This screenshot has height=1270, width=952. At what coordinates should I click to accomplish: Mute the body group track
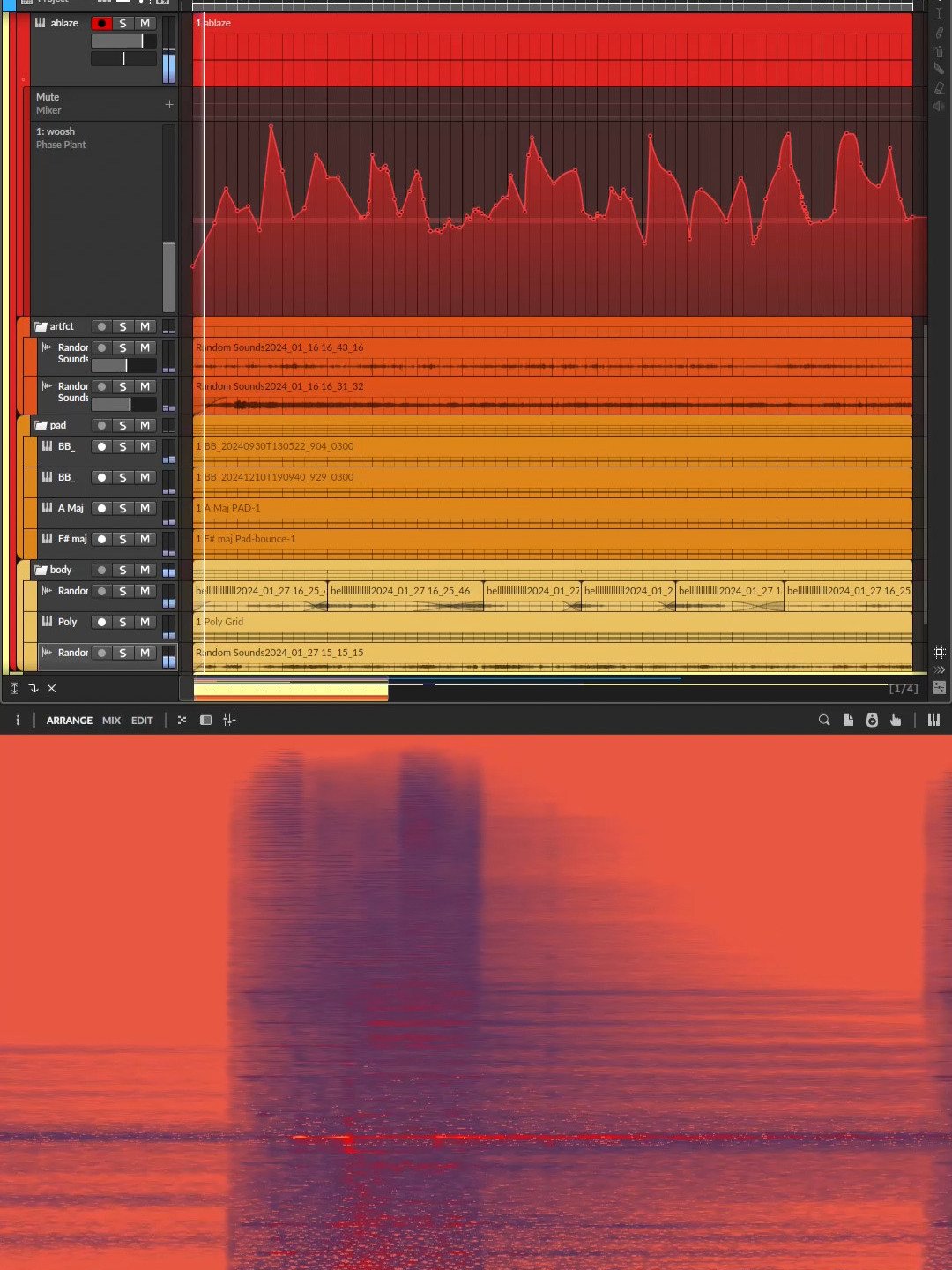pos(145,571)
